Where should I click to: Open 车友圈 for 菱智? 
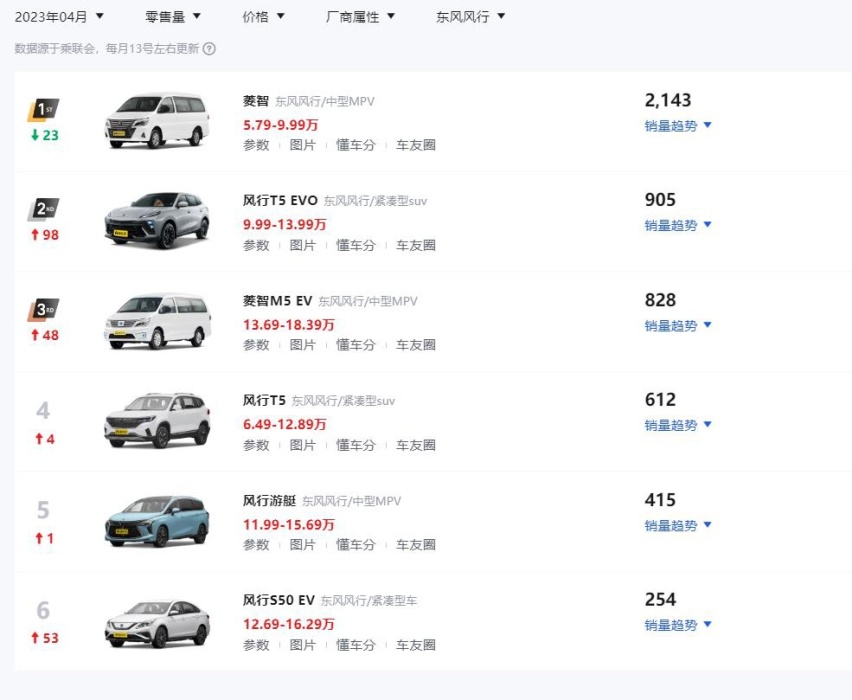point(416,145)
